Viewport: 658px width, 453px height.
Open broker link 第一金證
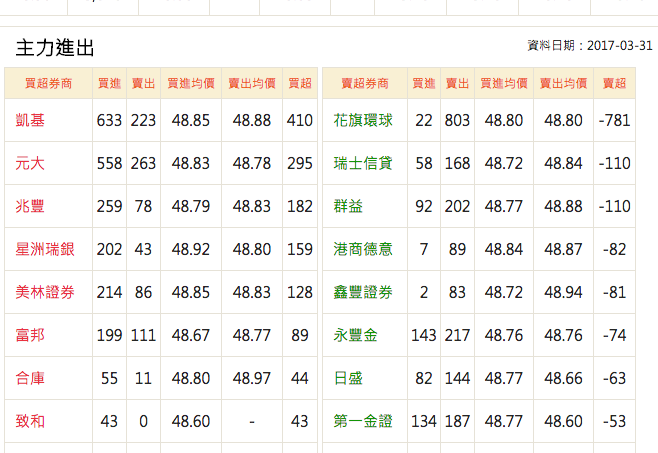pyautogui.click(x=363, y=421)
